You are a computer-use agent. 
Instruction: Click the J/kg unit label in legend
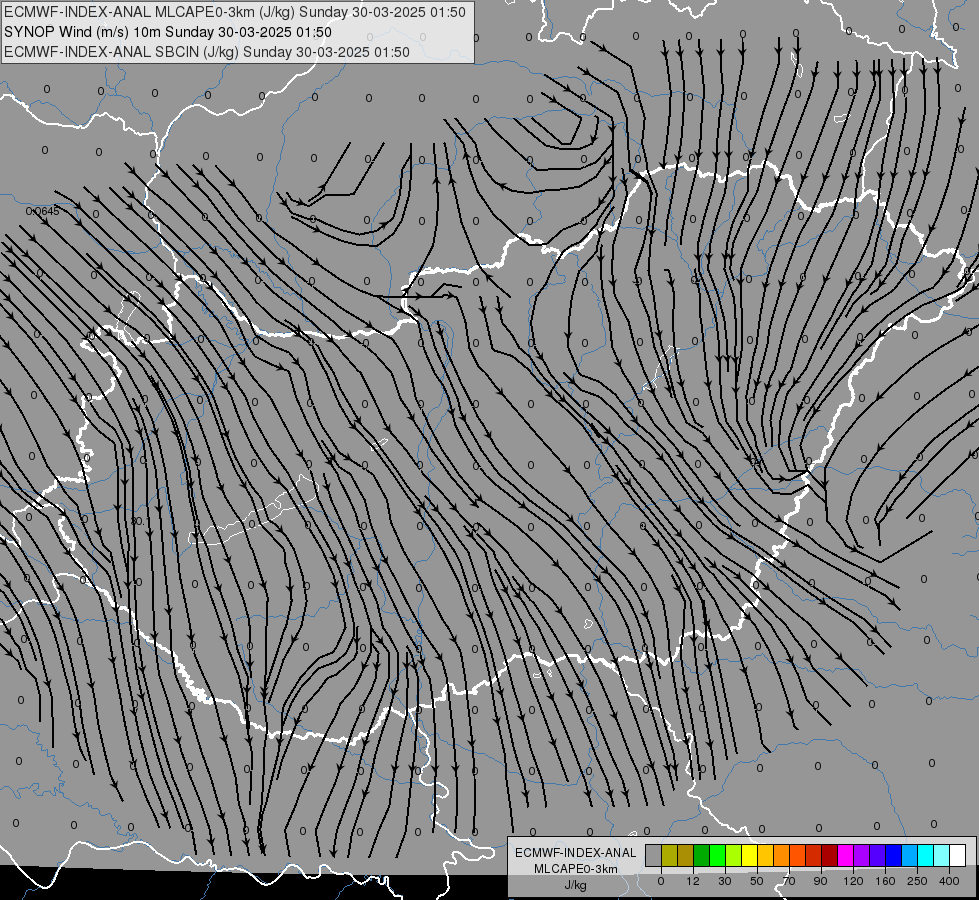576,885
